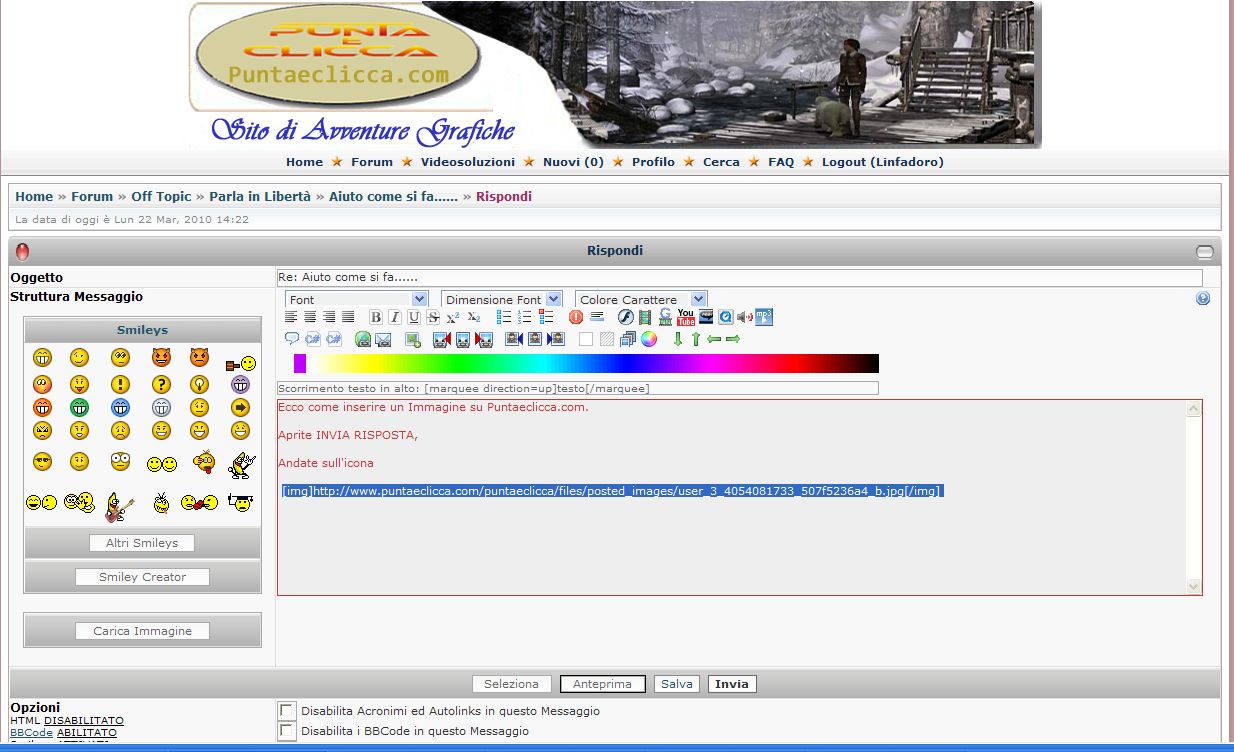
Task: Insert a numbered list using the toolbar icon
Action: pyautogui.click(x=525, y=317)
